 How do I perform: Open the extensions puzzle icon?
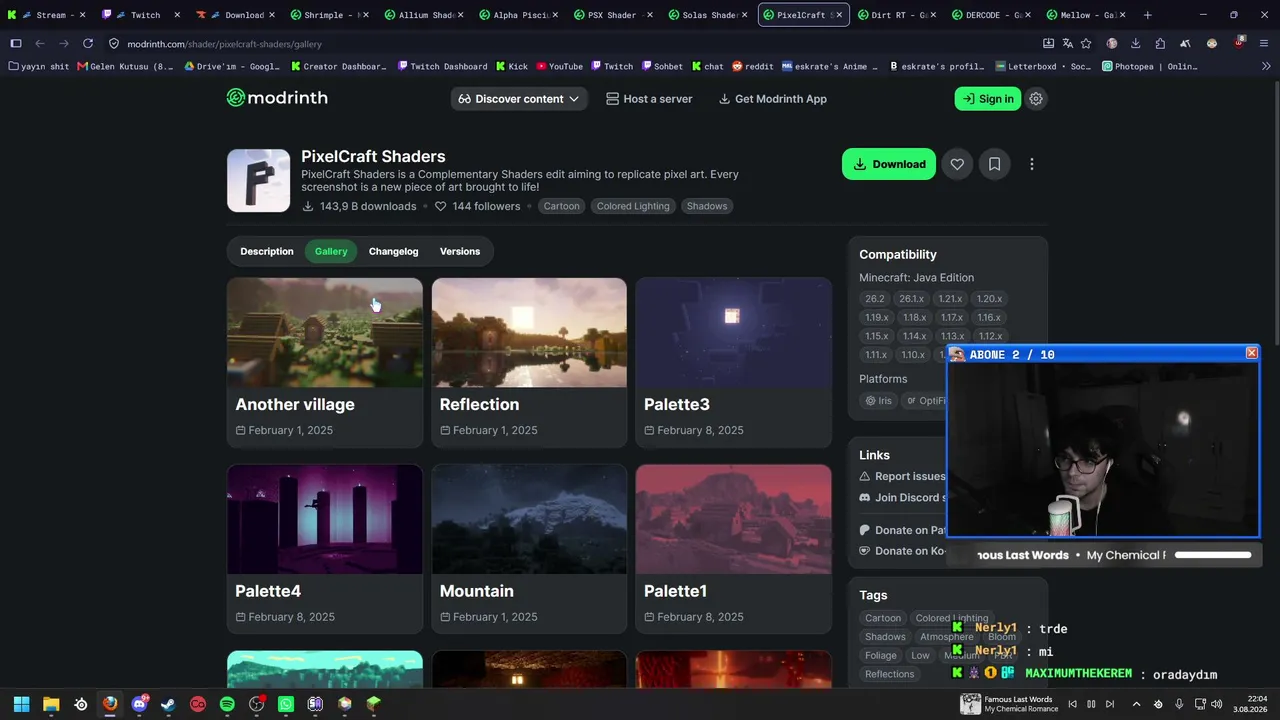(x=1160, y=44)
